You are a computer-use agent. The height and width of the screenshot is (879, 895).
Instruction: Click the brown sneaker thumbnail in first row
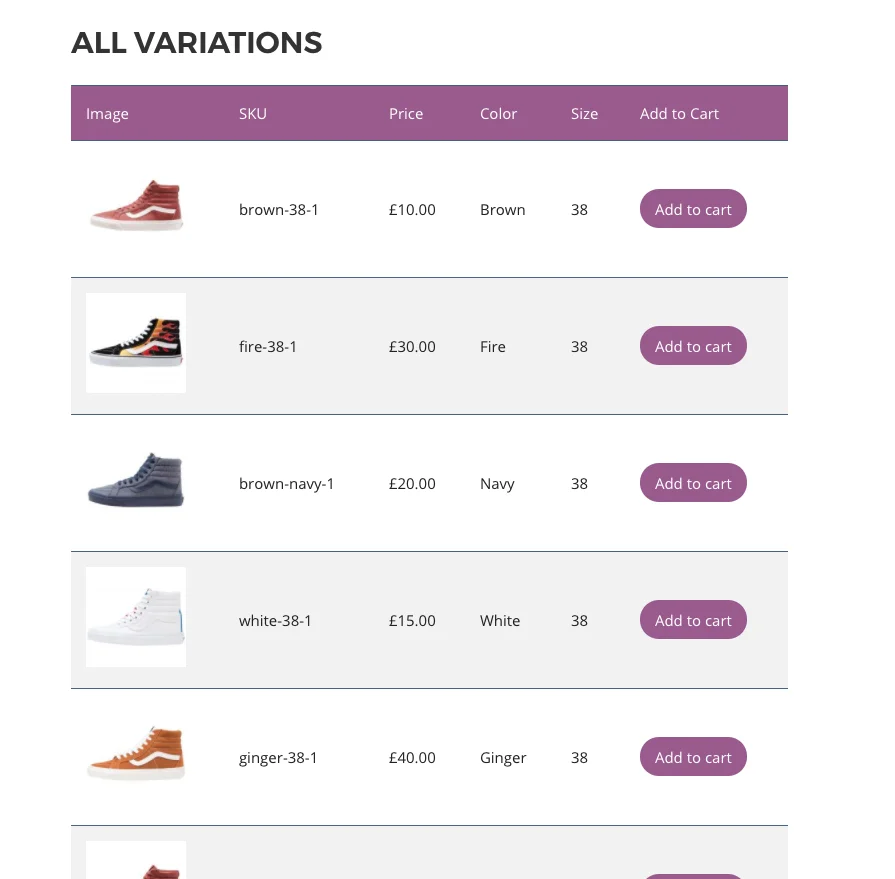135,207
